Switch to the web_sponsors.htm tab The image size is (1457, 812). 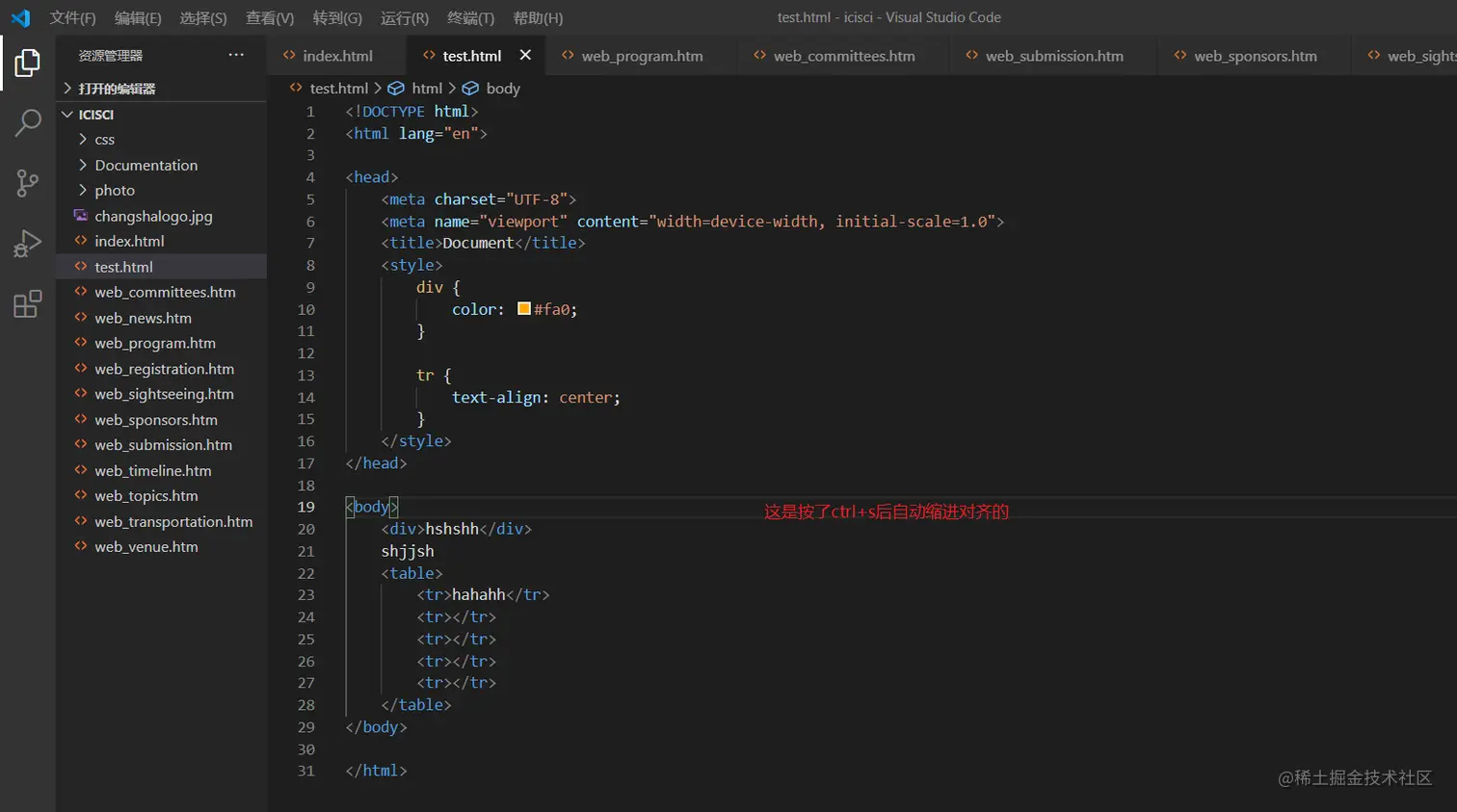[x=1255, y=56]
